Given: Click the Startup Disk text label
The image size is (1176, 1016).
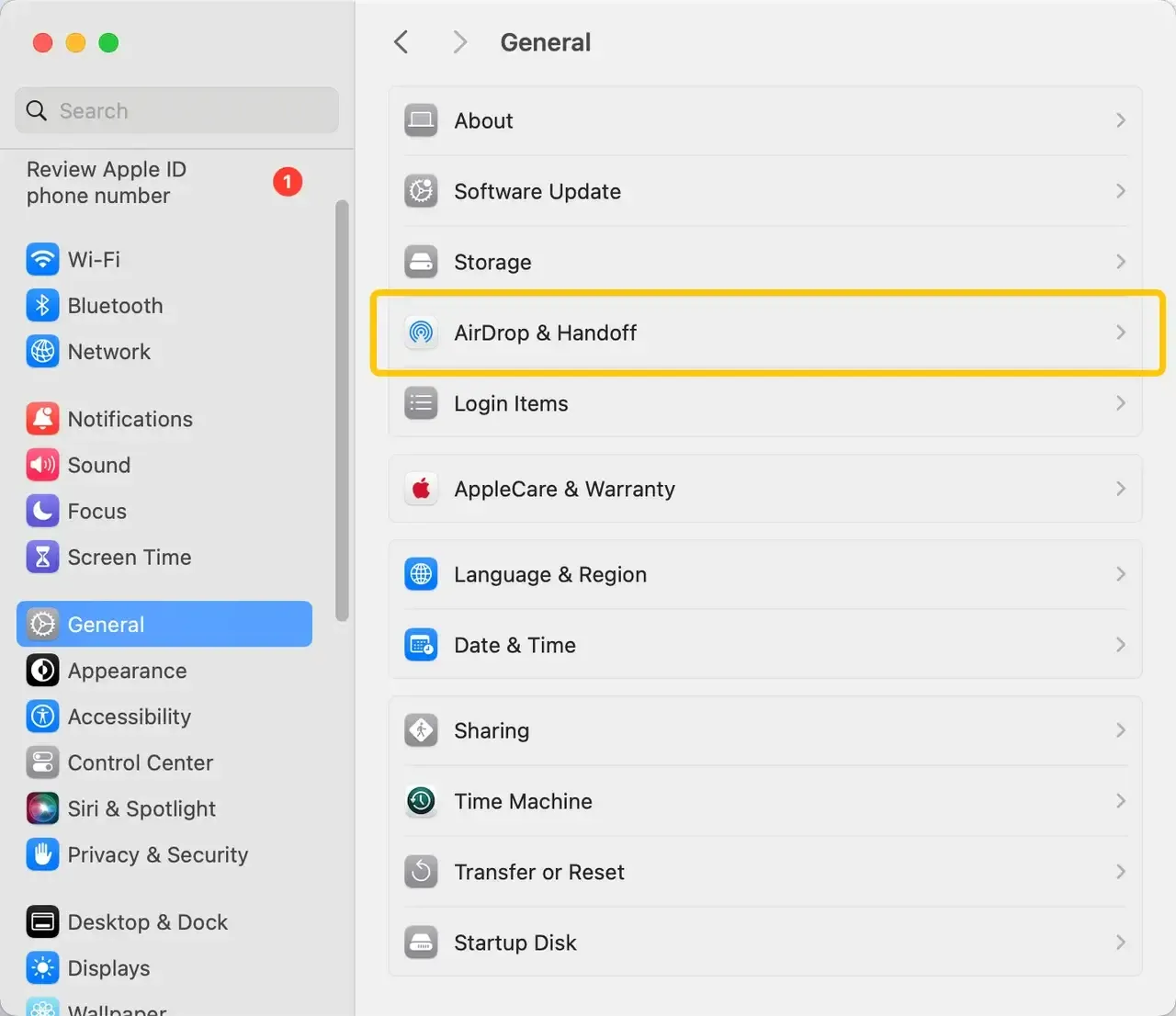Looking at the screenshot, I should (x=515, y=943).
